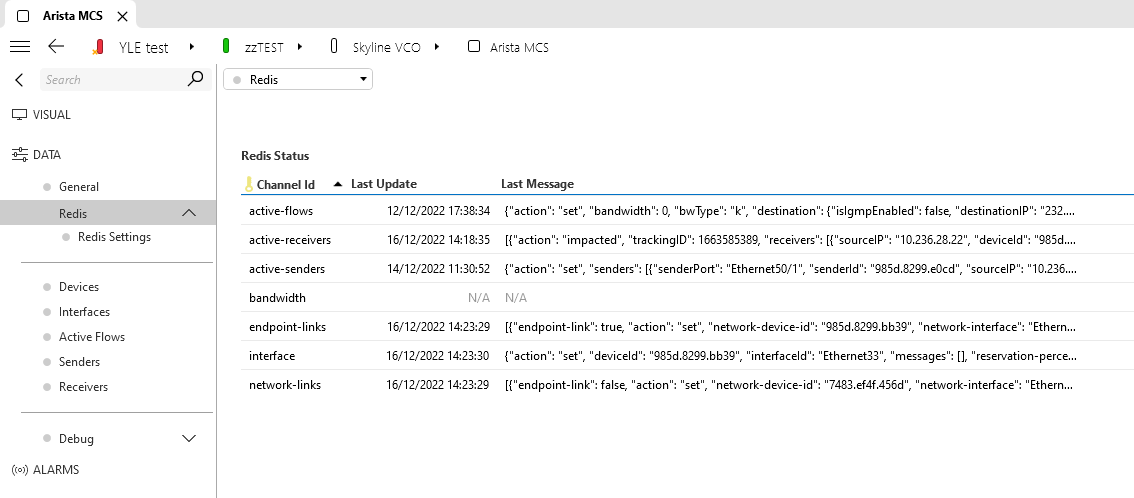
Task: Expand the arrow after zzTEST
Action: click(299, 46)
